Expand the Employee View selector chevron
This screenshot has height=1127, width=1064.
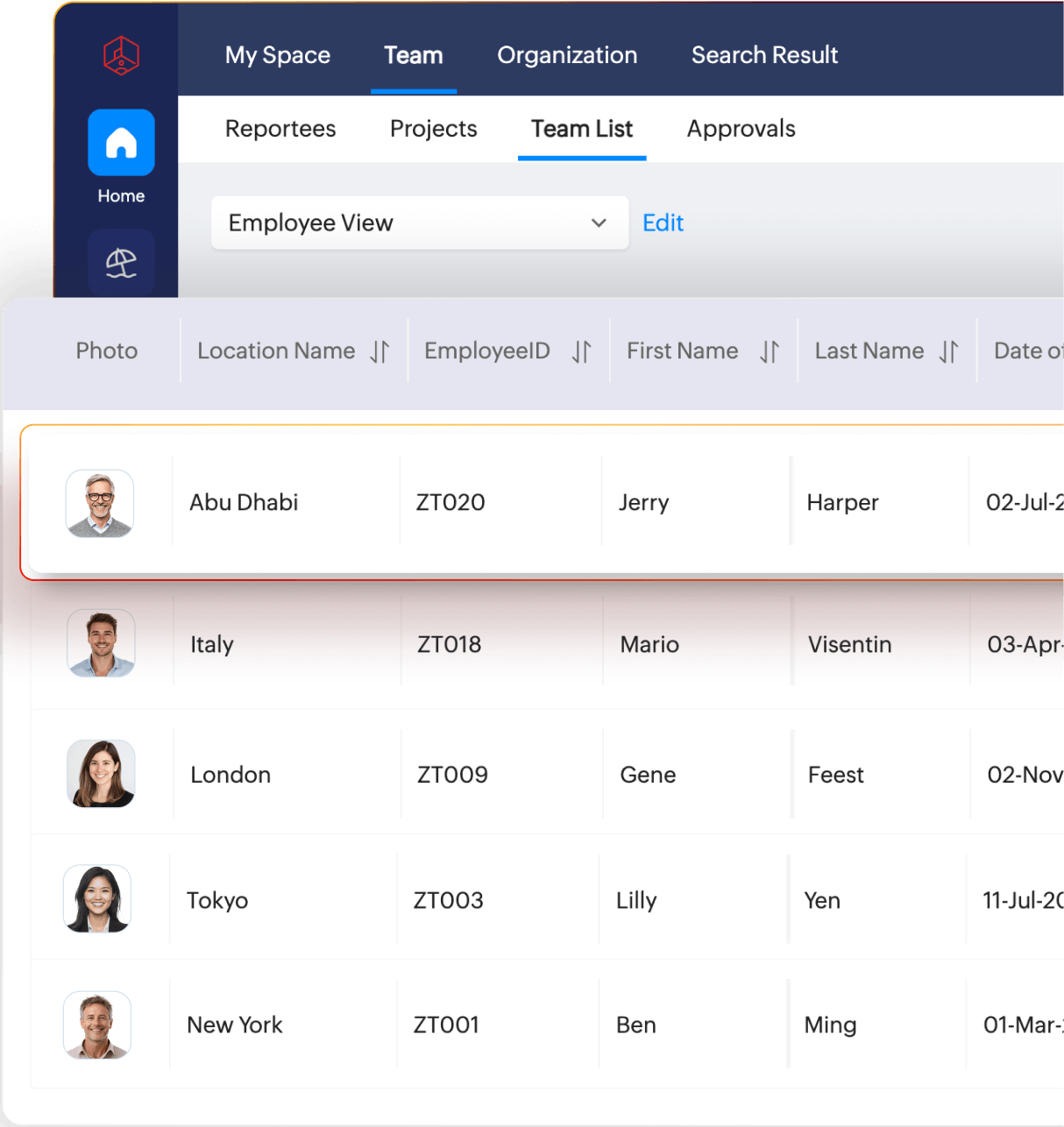coord(599,223)
